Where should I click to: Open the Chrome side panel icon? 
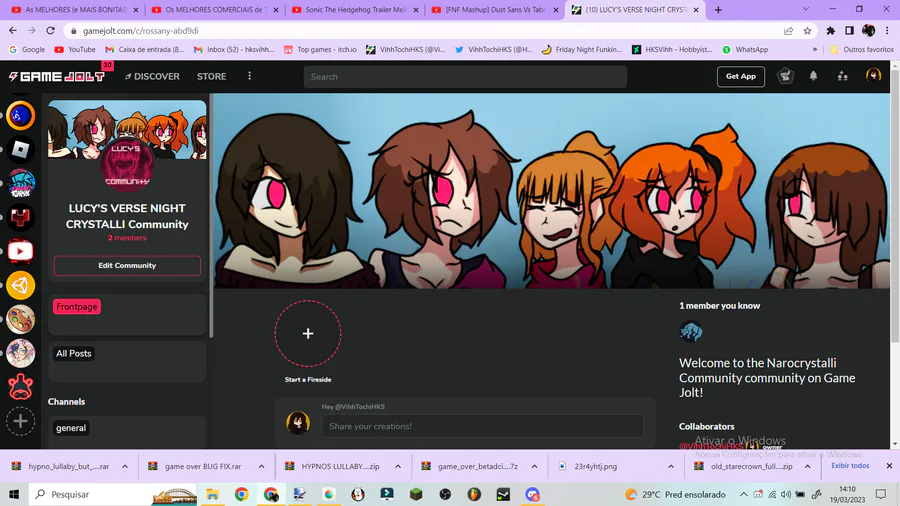[849, 30]
